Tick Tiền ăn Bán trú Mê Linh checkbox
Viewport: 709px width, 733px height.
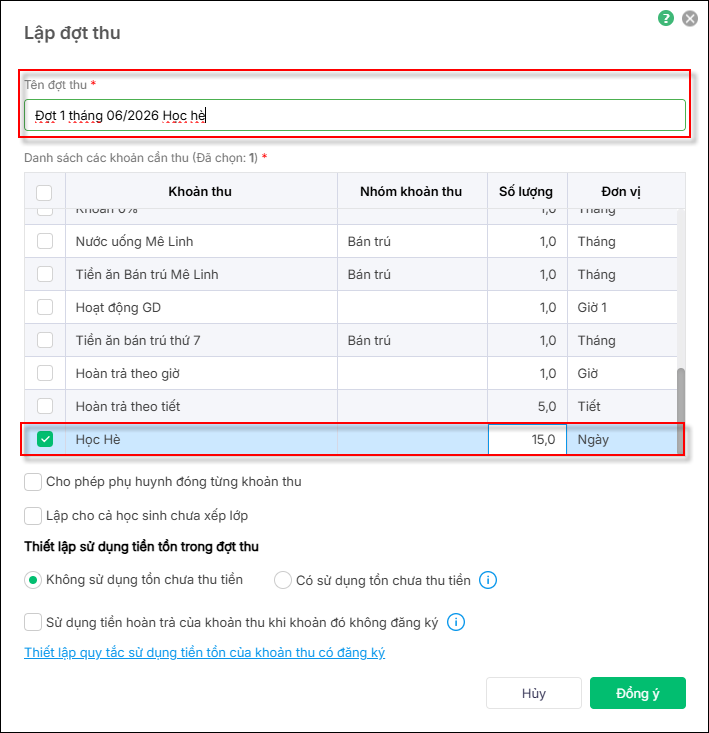pos(45,274)
